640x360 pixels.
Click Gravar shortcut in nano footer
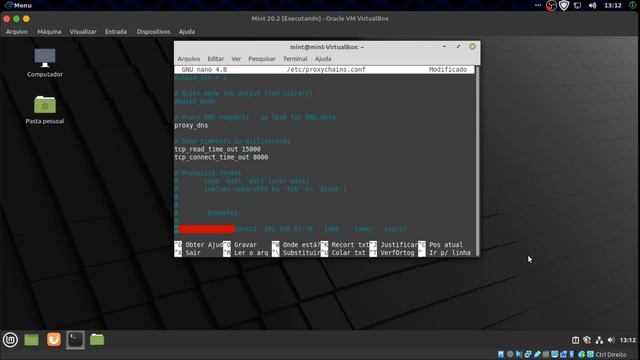tap(241, 244)
